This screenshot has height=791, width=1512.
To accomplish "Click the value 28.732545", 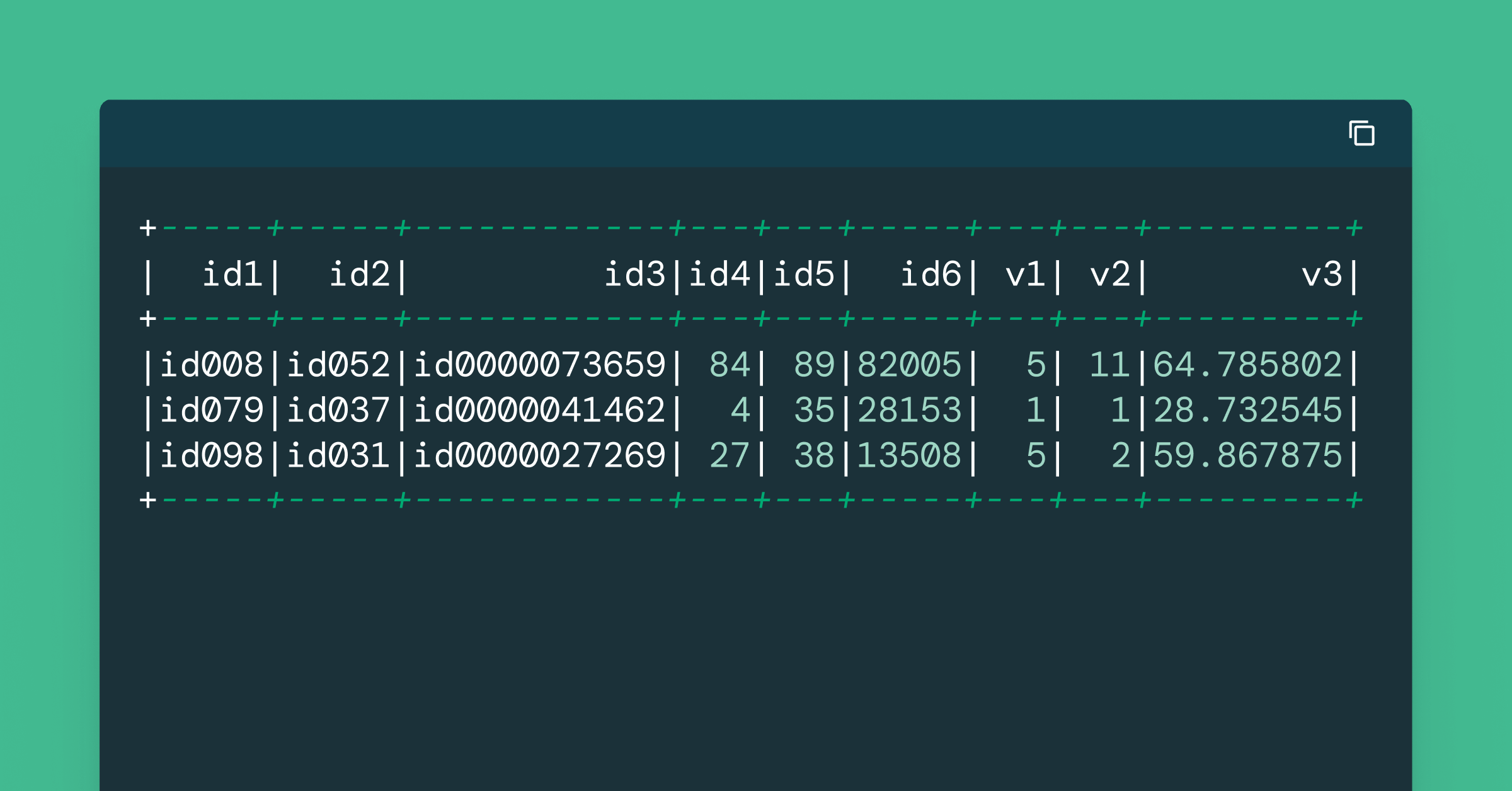I will click(1247, 411).
